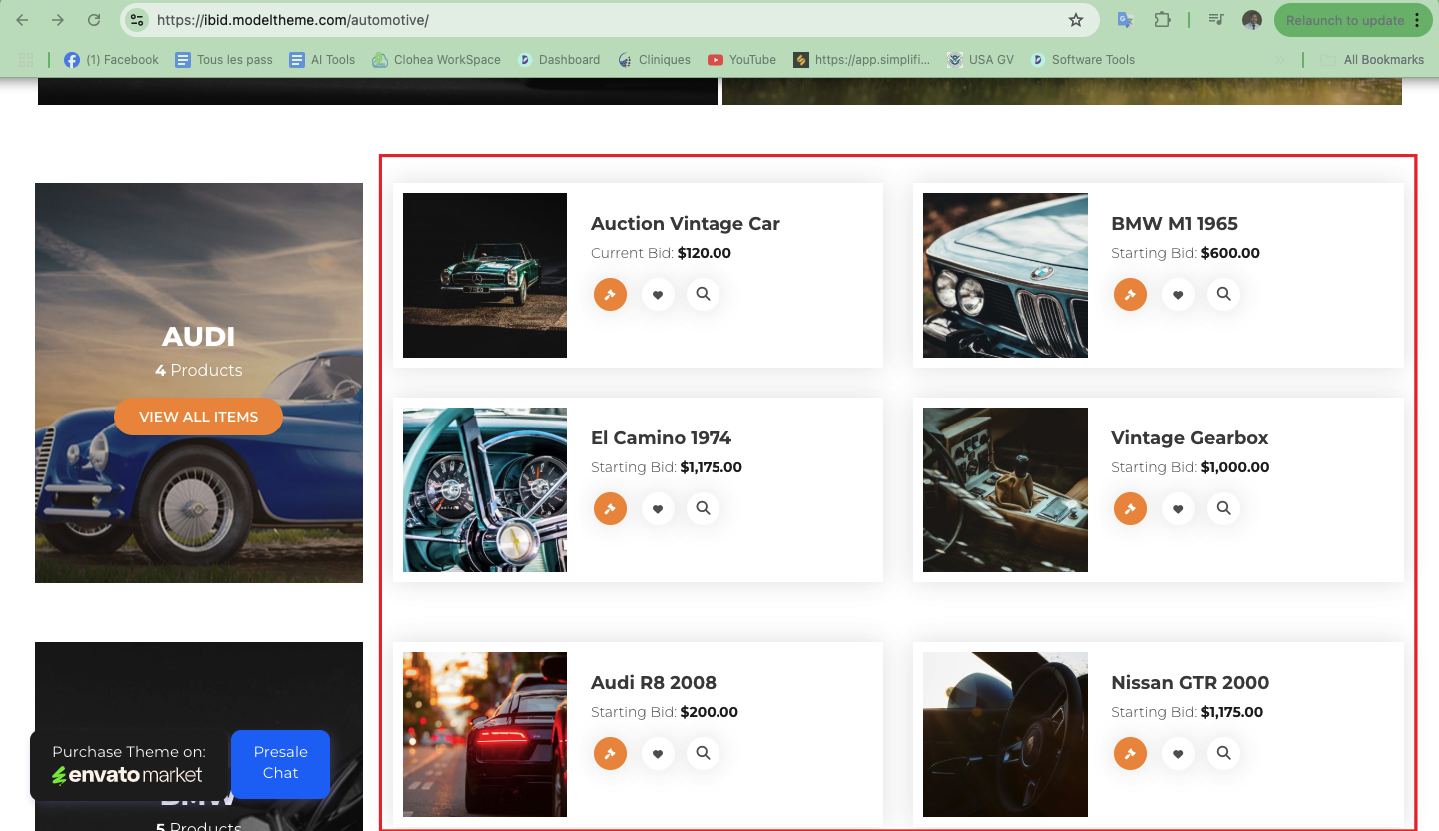
Task: Add Auction Vintage Car to wishlist
Action: coord(657,295)
